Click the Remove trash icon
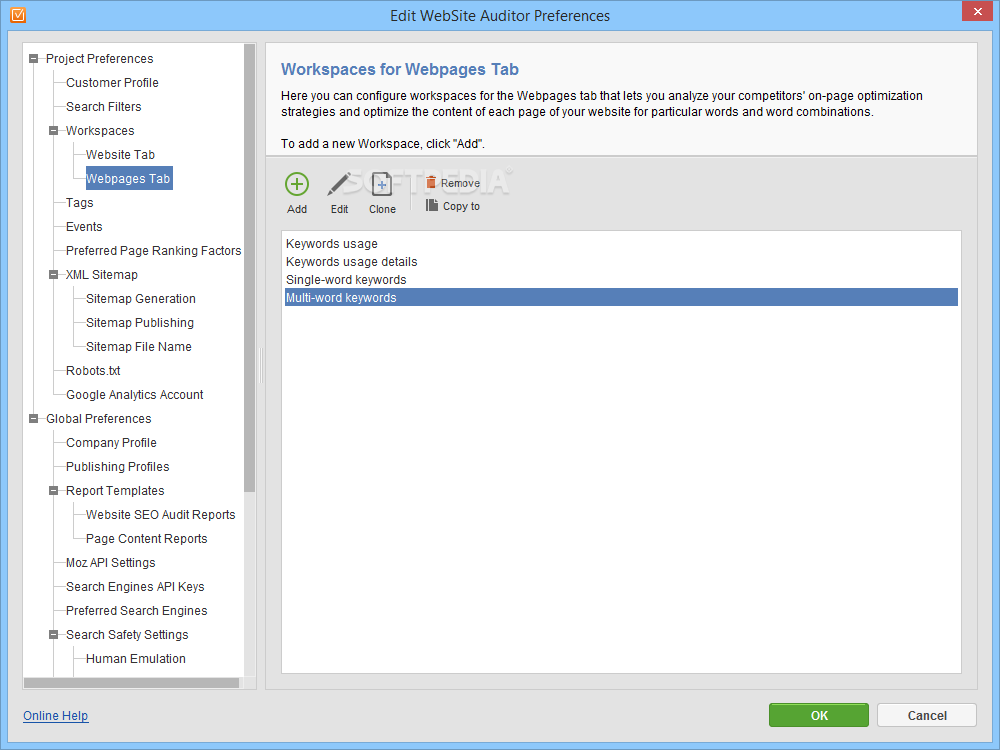This screenshot has width=1000, height=750. pos(431,182)
